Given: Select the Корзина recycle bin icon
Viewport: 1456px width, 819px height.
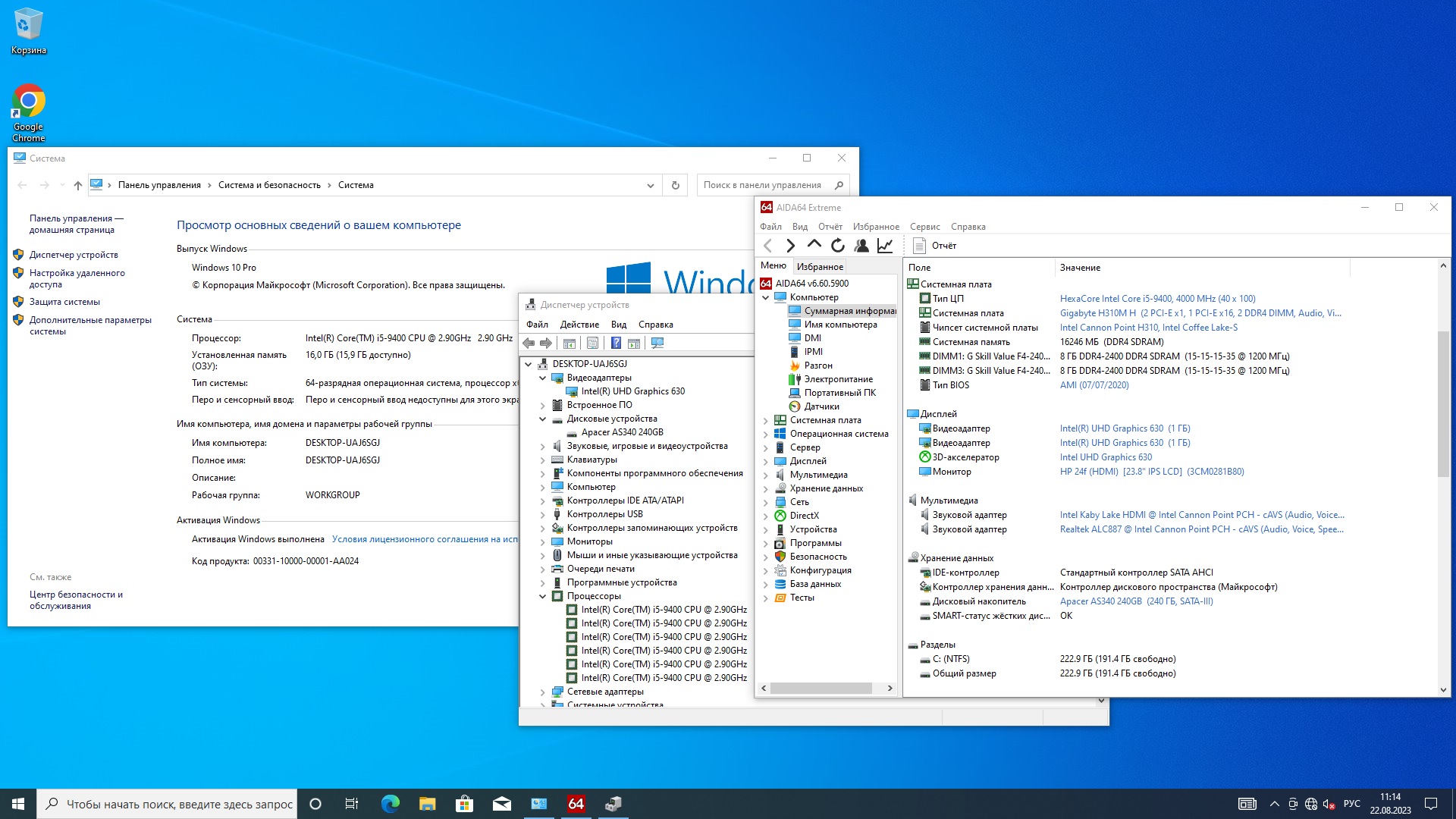Looking at the screenshot, I should point(29,31).
